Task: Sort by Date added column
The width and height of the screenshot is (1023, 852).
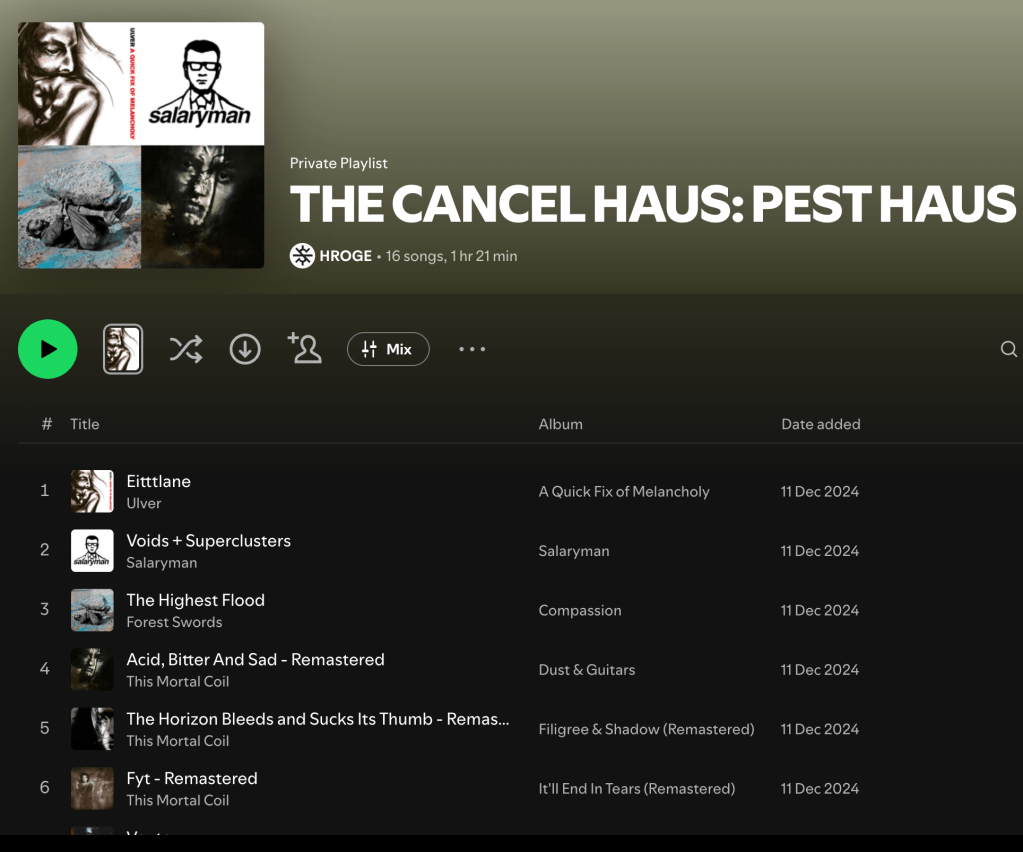Action: coord(820,424)
